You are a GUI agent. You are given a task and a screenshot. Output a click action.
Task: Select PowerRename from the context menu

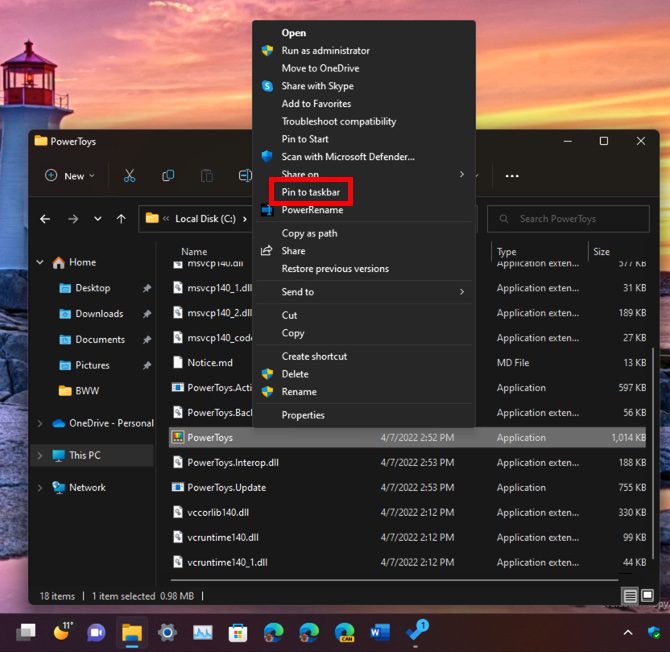pos(312,210)
